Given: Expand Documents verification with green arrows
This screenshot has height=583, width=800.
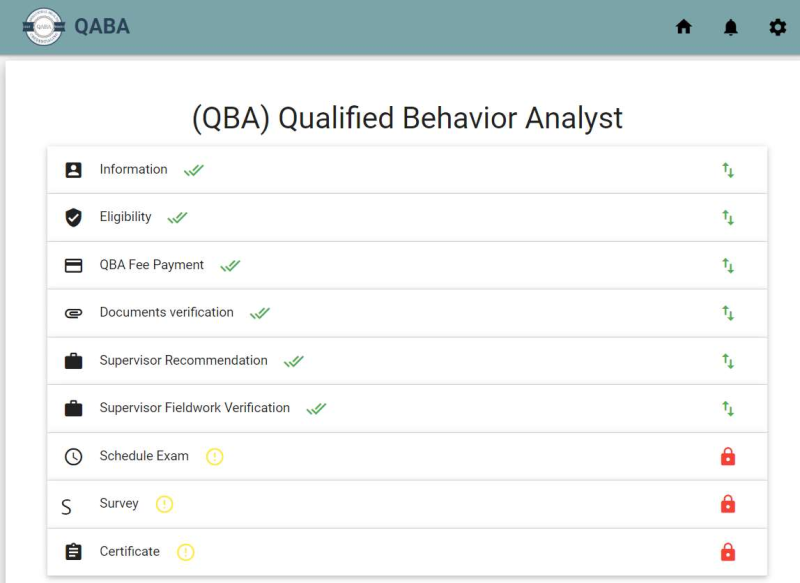Looking at the screenshot, I should pyautogui.click(x=728, y=313).
